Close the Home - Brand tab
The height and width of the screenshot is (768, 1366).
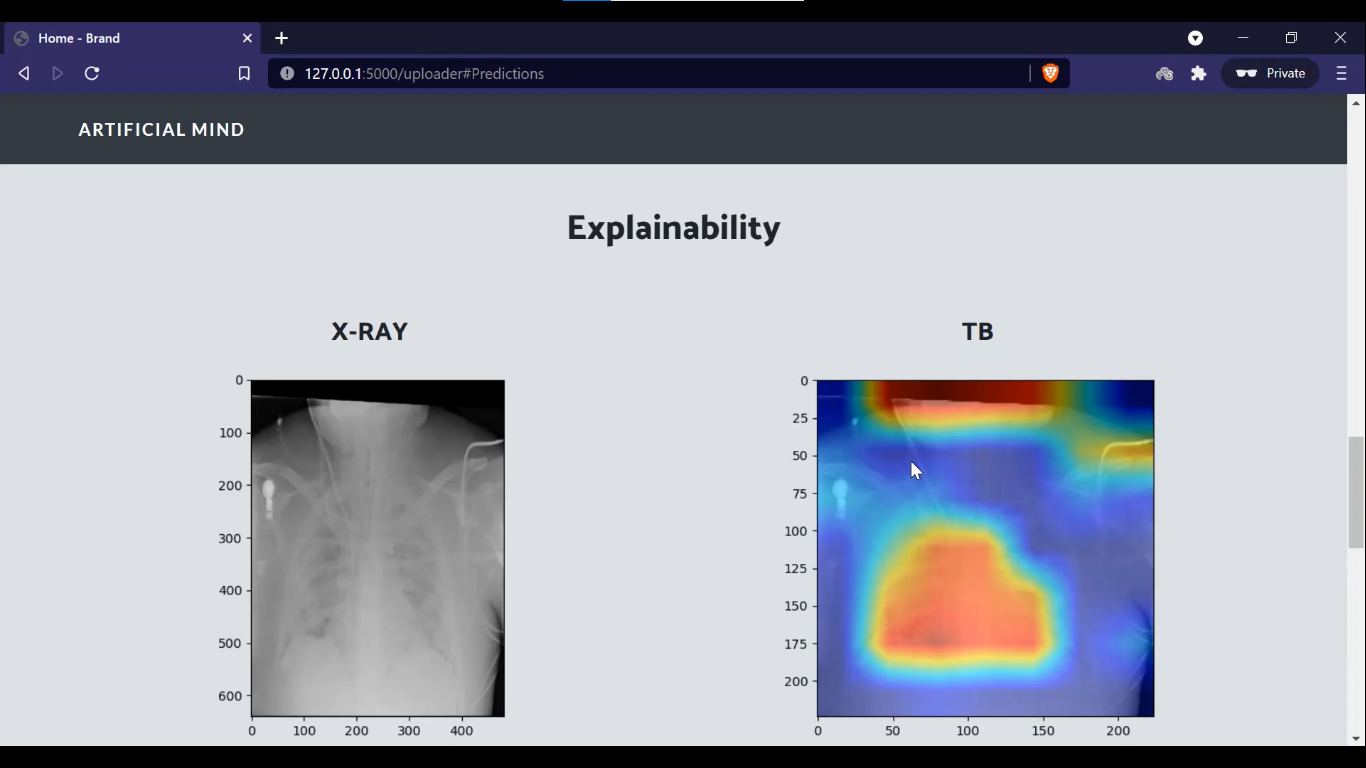pos(247,38)
